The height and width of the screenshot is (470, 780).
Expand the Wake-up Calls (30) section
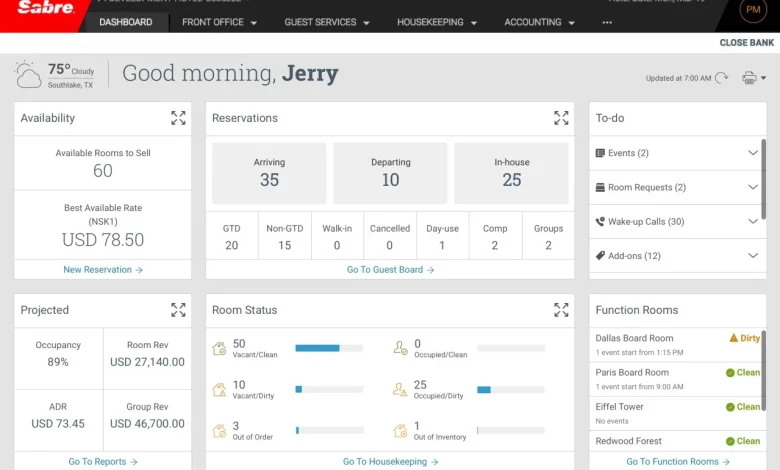click(753, 221)
